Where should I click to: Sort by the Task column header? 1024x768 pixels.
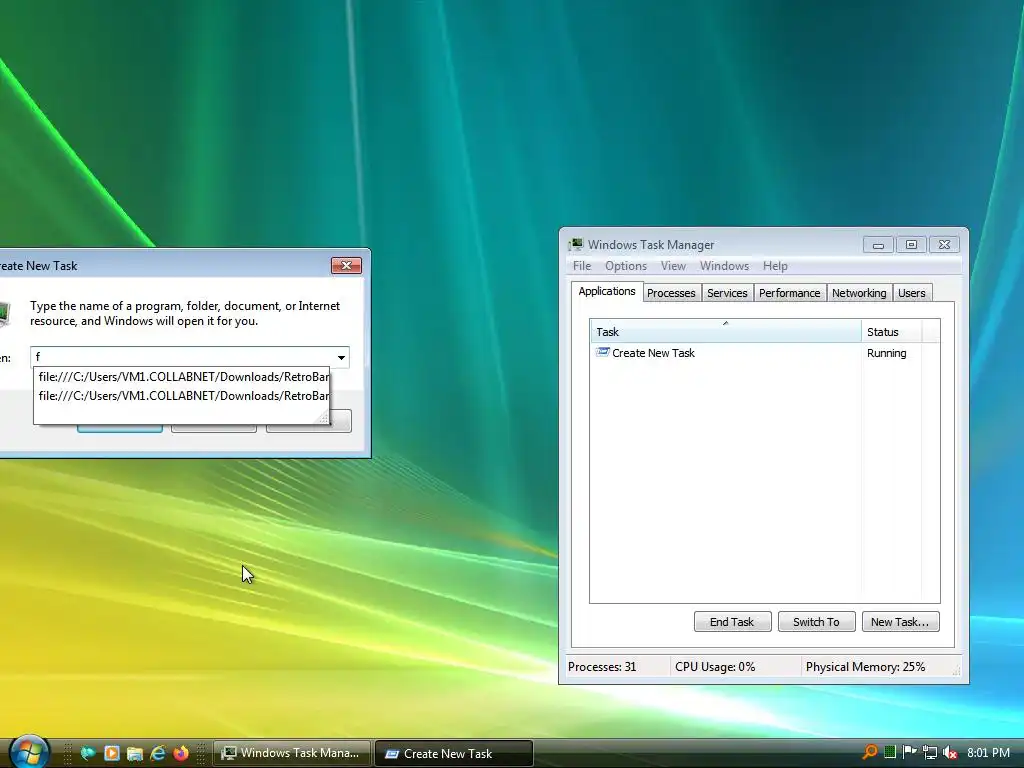click(x=726, y=332)
